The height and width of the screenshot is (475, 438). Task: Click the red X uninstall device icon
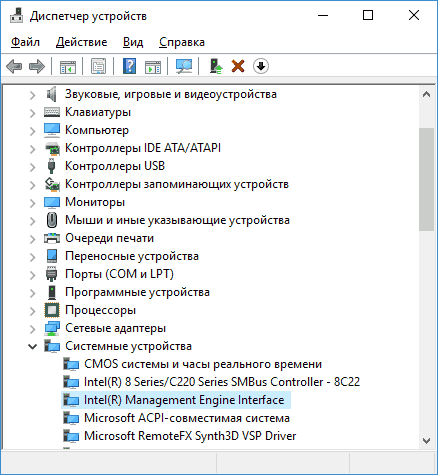pyautogui.click(x=238, y=66)
